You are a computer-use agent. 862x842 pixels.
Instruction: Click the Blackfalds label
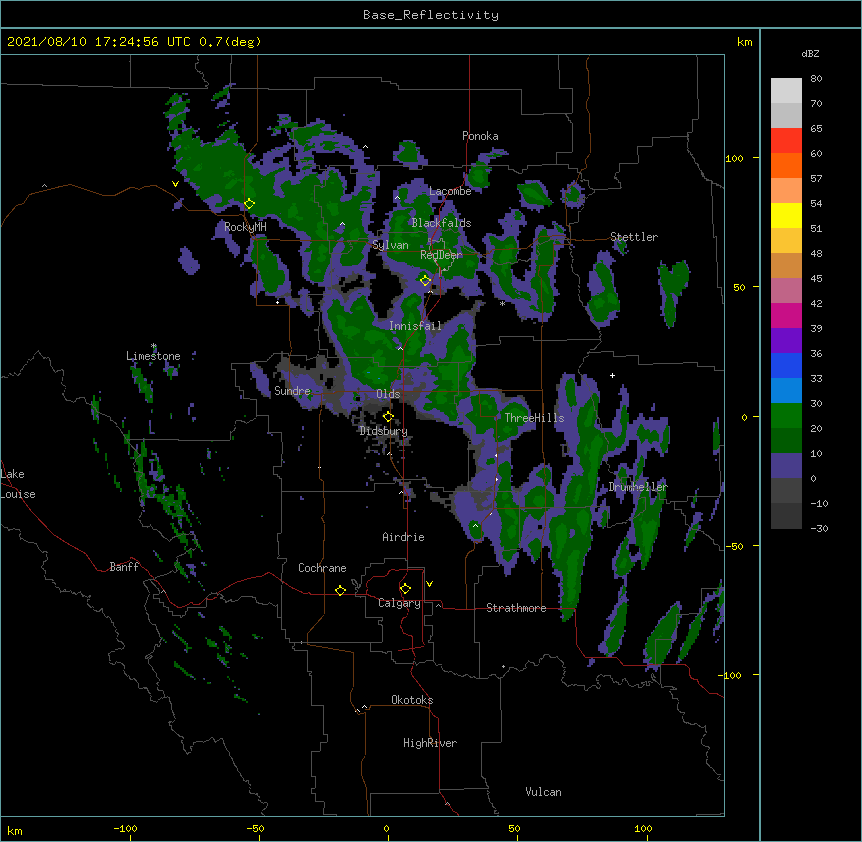[x=441, y=223]
